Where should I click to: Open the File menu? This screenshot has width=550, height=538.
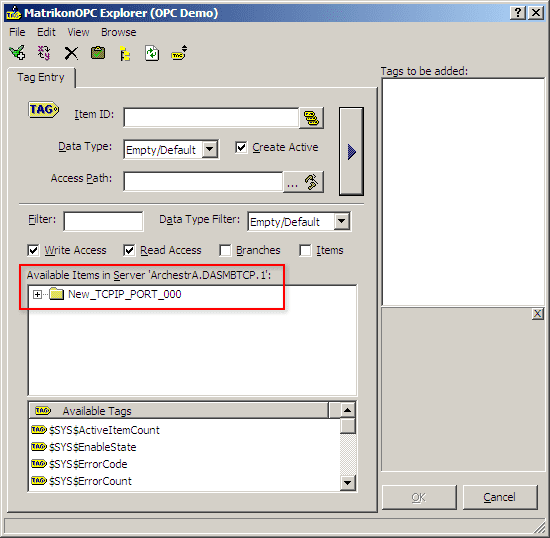(17, 32)
